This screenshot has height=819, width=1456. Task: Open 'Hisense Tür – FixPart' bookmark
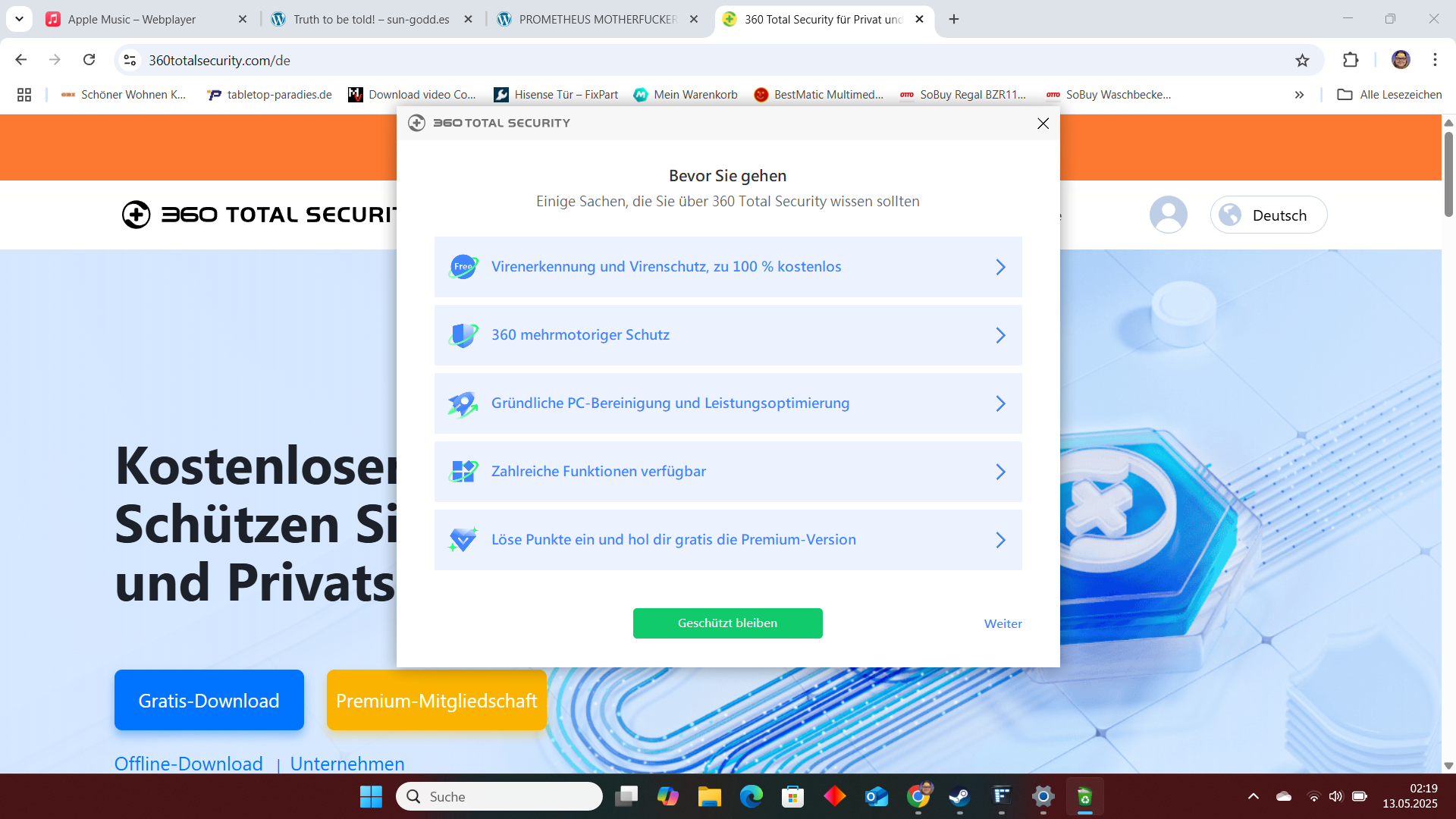pyautogui.click(x=556, y=95)
